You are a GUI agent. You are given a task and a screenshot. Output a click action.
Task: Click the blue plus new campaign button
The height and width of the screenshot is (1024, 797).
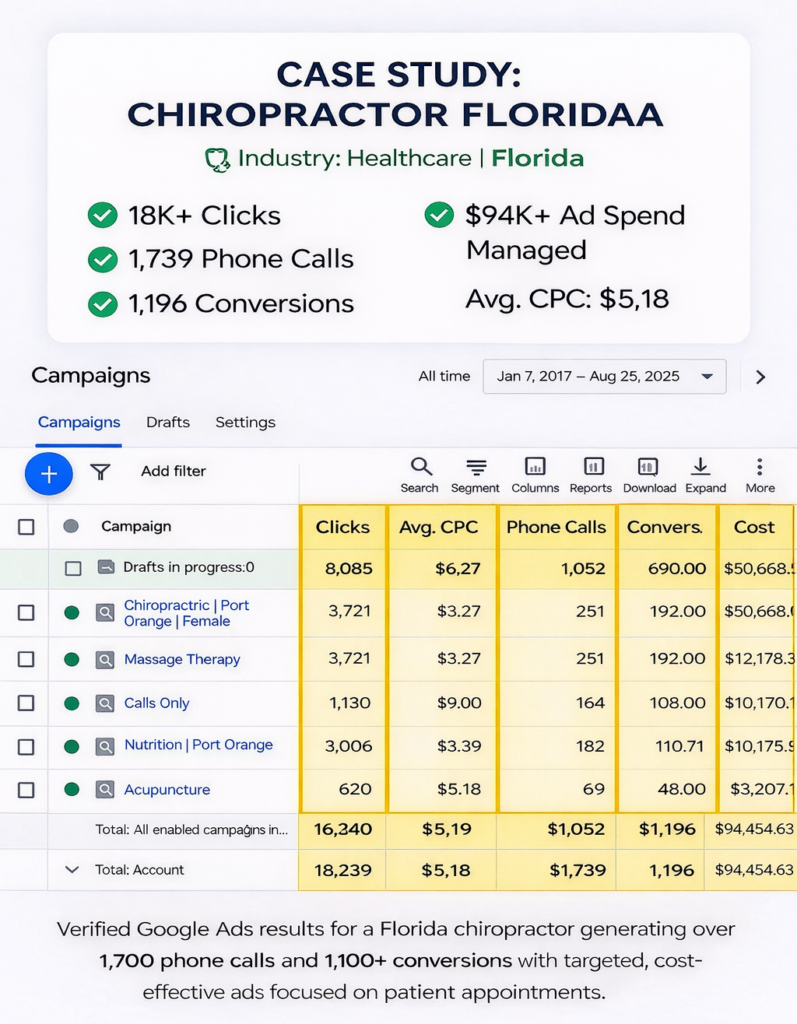pyautogui.click(x=48, y=474)
